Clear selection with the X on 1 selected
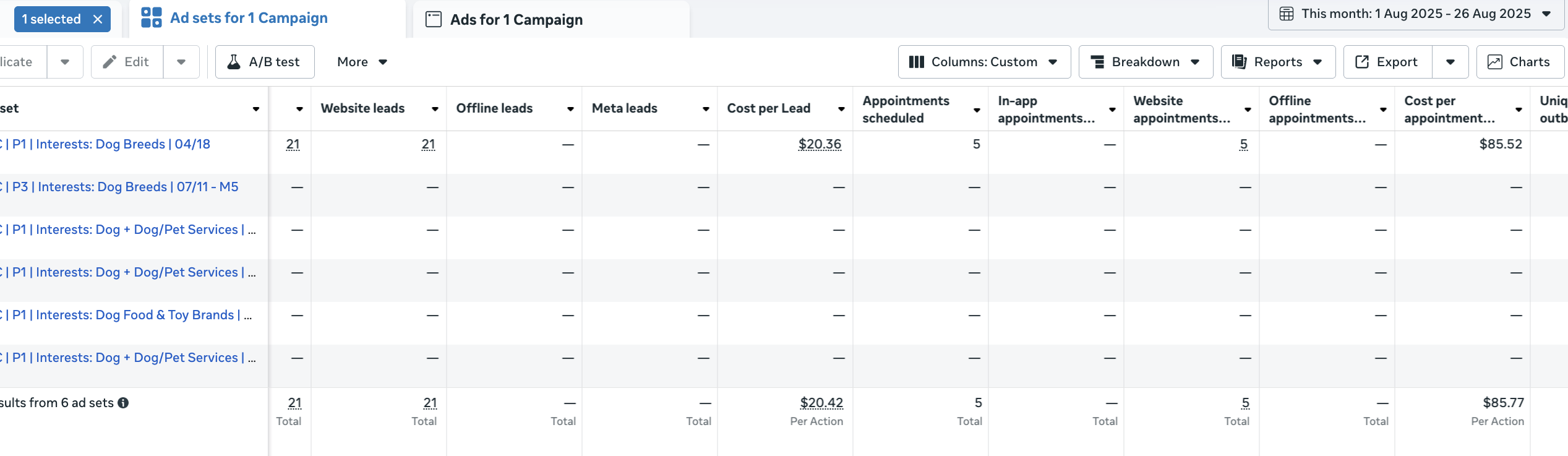The image size is (1568, 456). 98,19
